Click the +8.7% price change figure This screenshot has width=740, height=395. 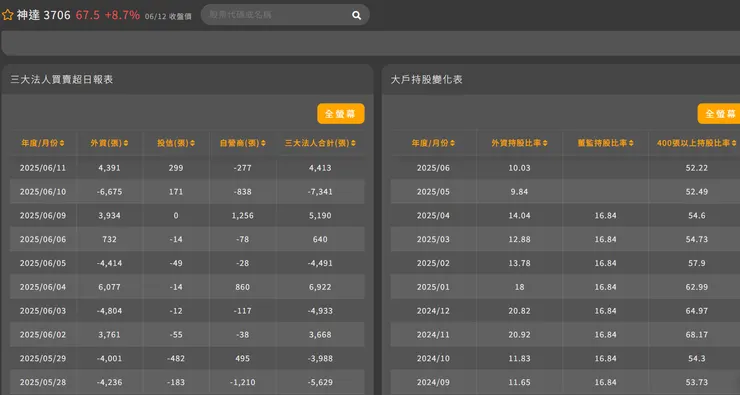point(122,15)
